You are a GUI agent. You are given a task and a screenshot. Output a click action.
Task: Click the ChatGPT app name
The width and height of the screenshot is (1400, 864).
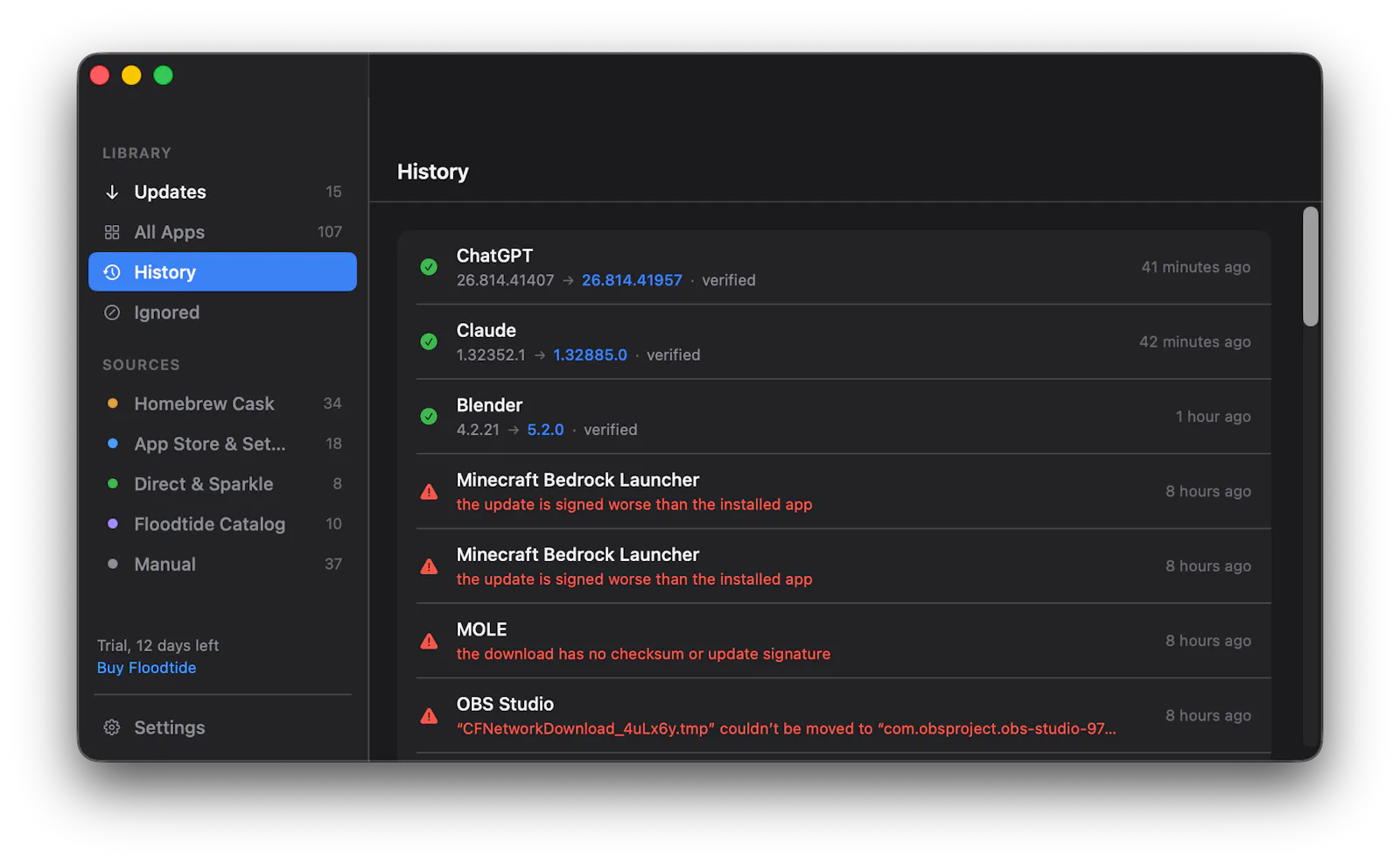tap(494, 256)
